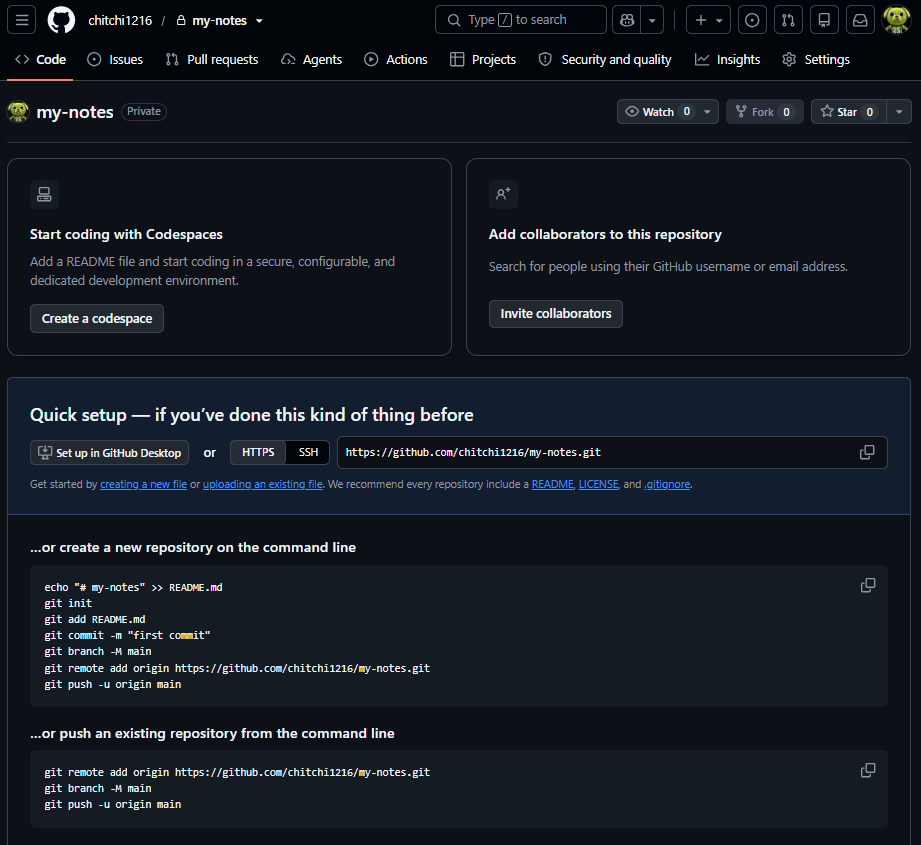
Task: Click the Fork button
Action: point(765,112)
